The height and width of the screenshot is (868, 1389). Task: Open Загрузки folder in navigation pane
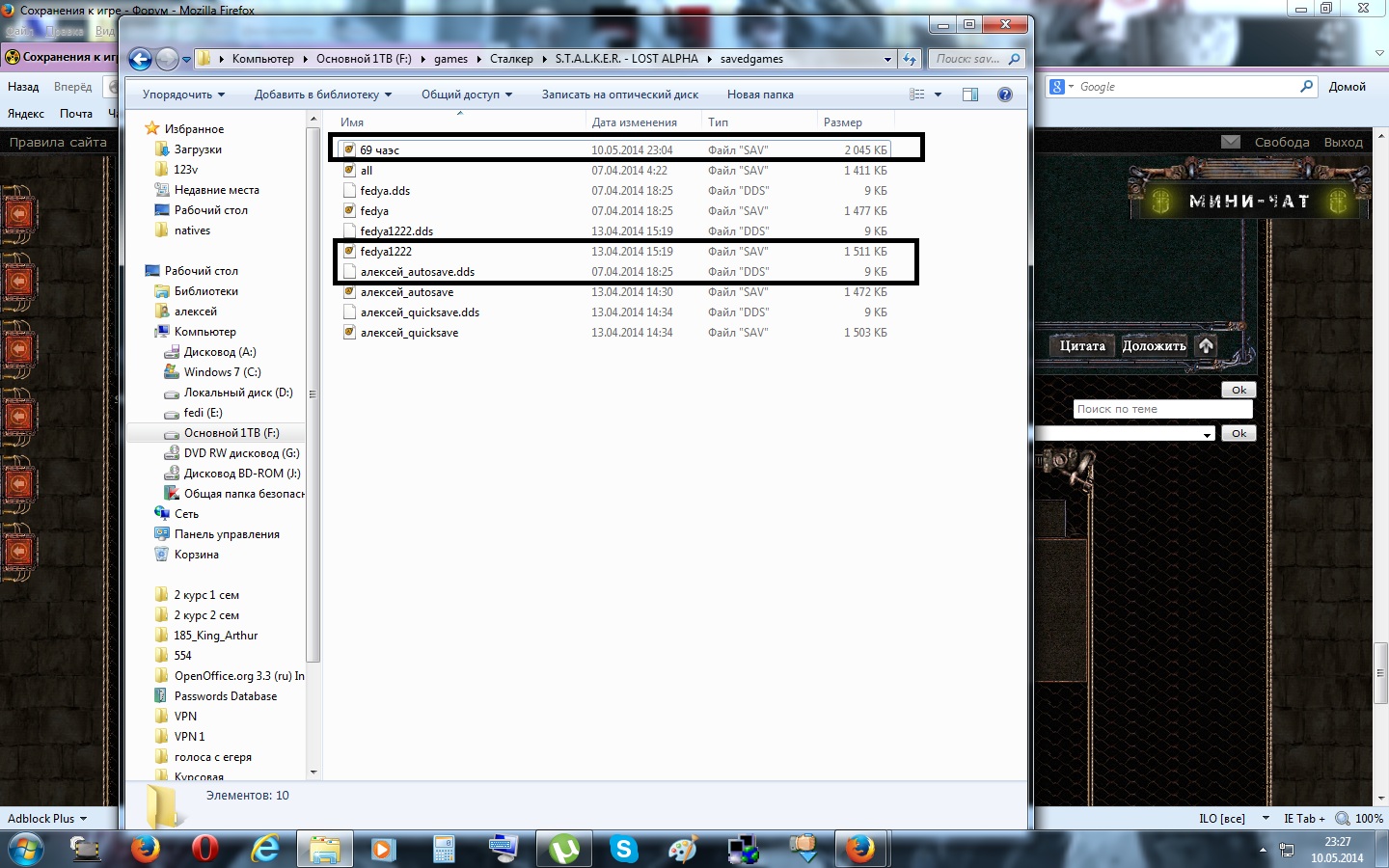click(x=198, y=149)
